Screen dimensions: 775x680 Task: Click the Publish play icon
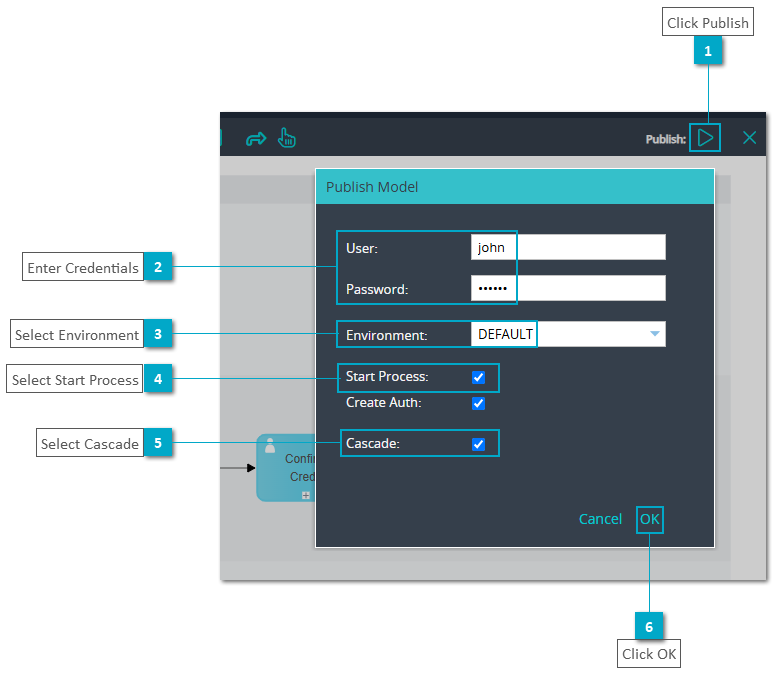705,137
